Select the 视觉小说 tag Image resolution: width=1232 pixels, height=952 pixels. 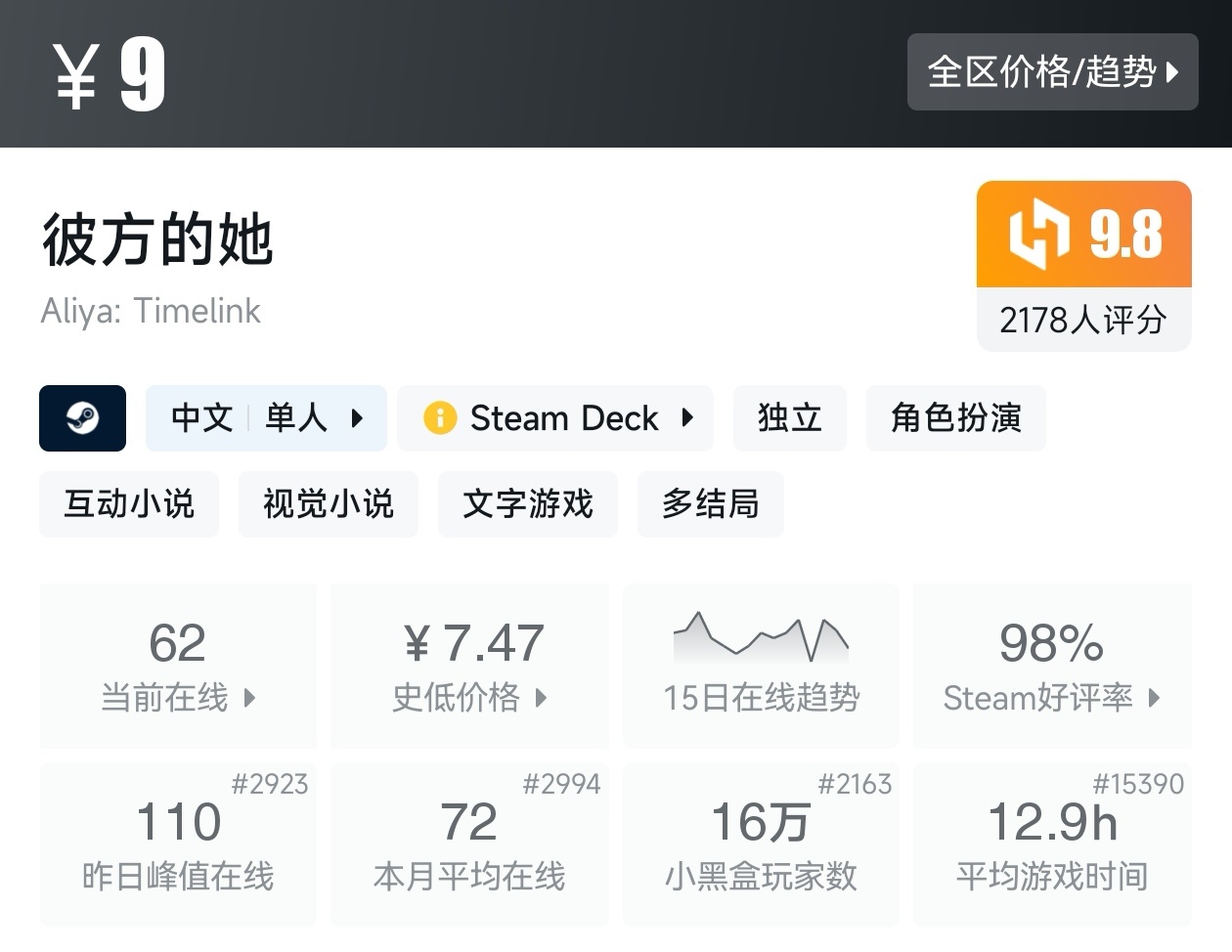click(329, 504)
